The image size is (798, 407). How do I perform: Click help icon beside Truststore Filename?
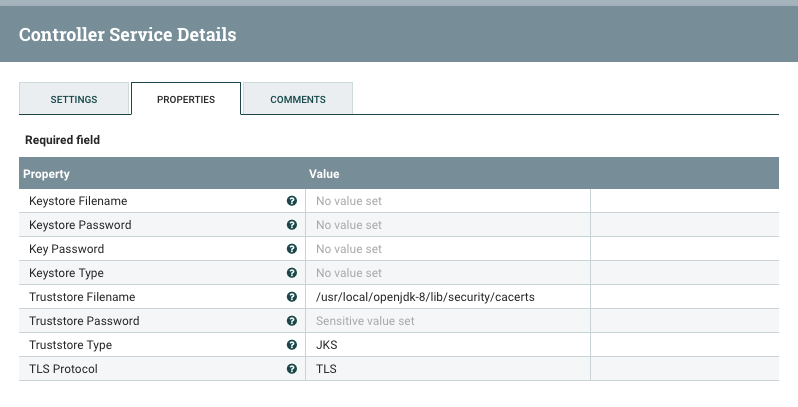click(x=292, y=297)
